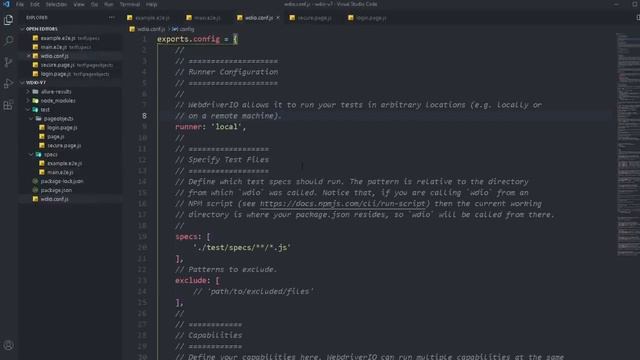
Task: Open the Run and Debug view
Action: click(8, 84)
